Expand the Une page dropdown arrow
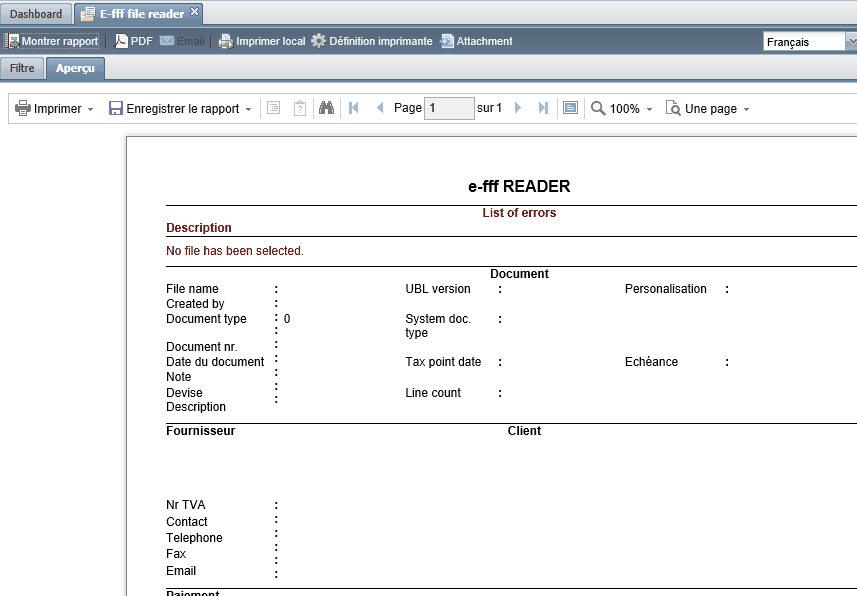 (747, 109)
